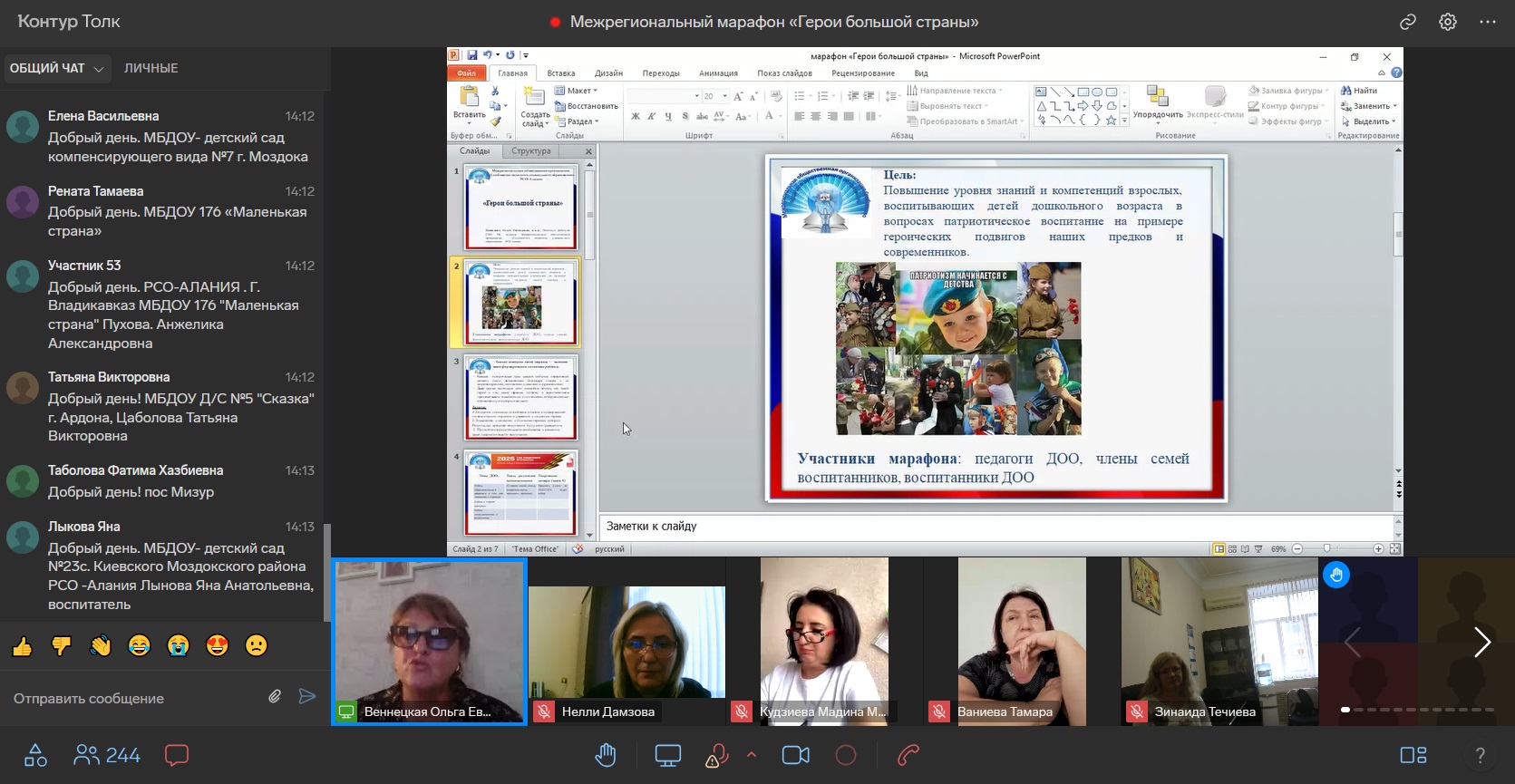Image resolution: width=1515 pixels, height=784 pixels.
Task: Toggle the microphone in the bottom toolbar
Action: tap(717, 755)
